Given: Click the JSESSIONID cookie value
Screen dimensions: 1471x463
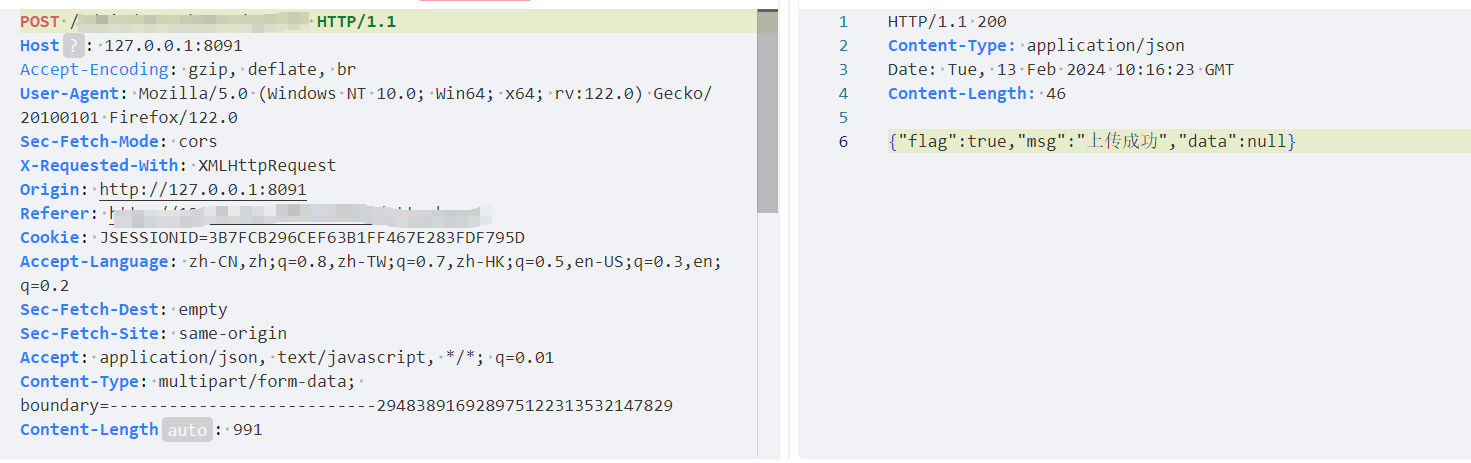Looking at the screenshot, I should tap(312, 238).
